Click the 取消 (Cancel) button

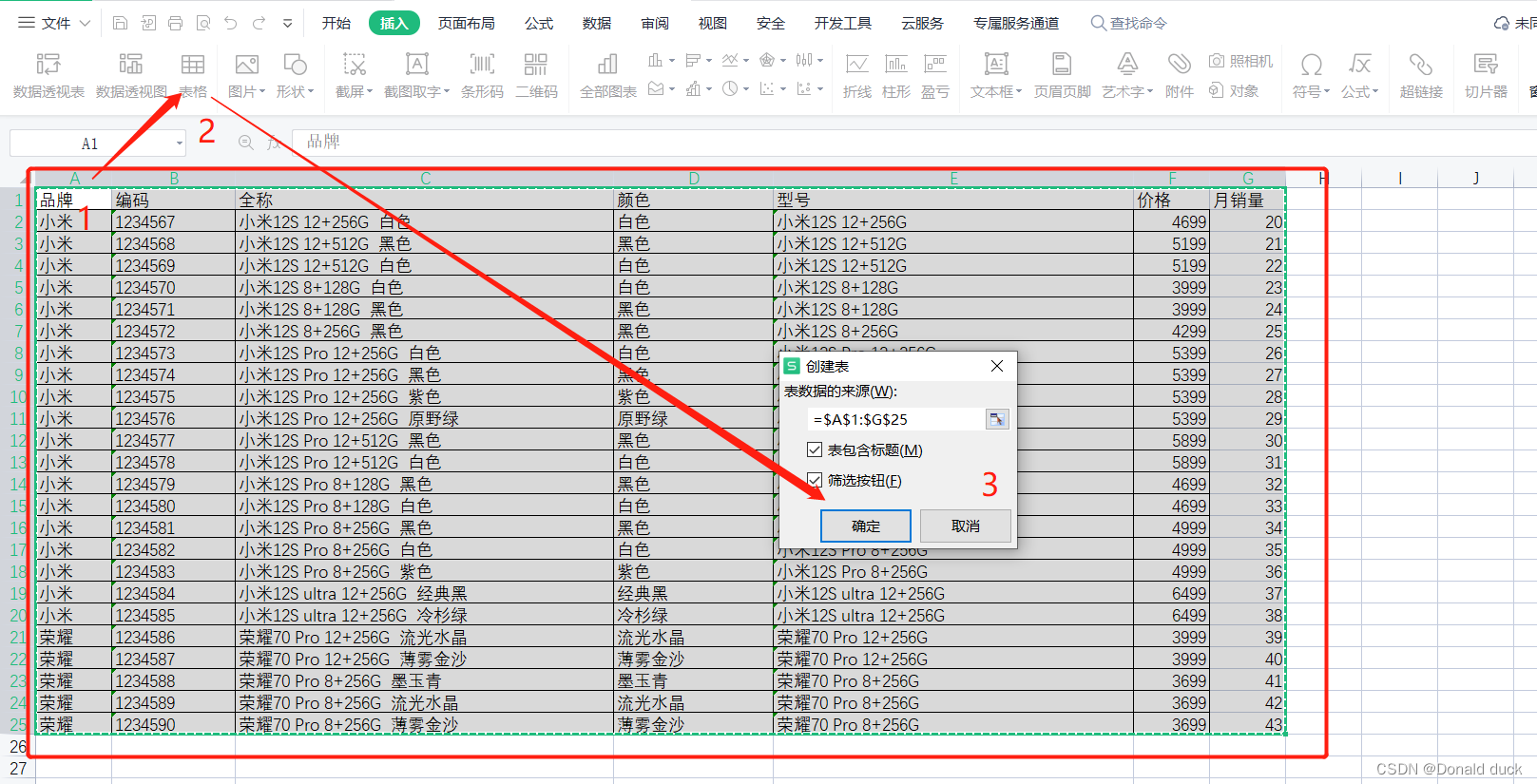pyautogui.click(x=966, y=526)
